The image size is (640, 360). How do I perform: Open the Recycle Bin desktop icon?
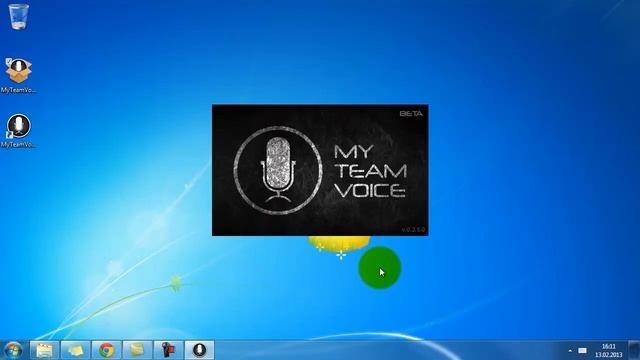[x=18, y=16]
